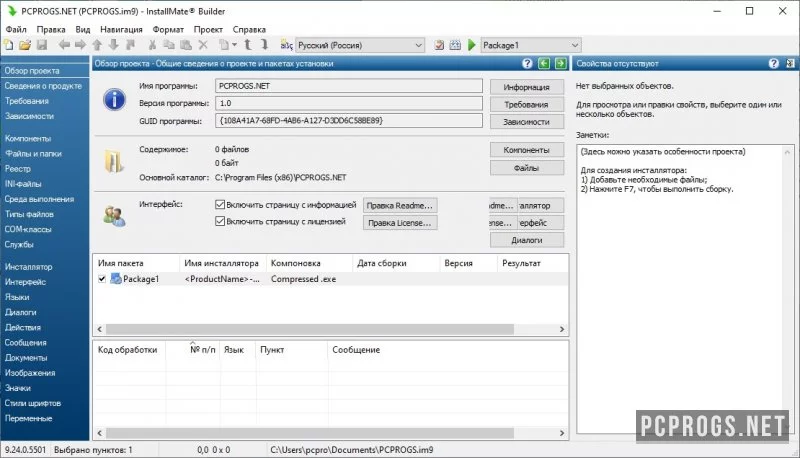Open help for project overview pane
Screen dimensions: 800x458
point(527,63)
